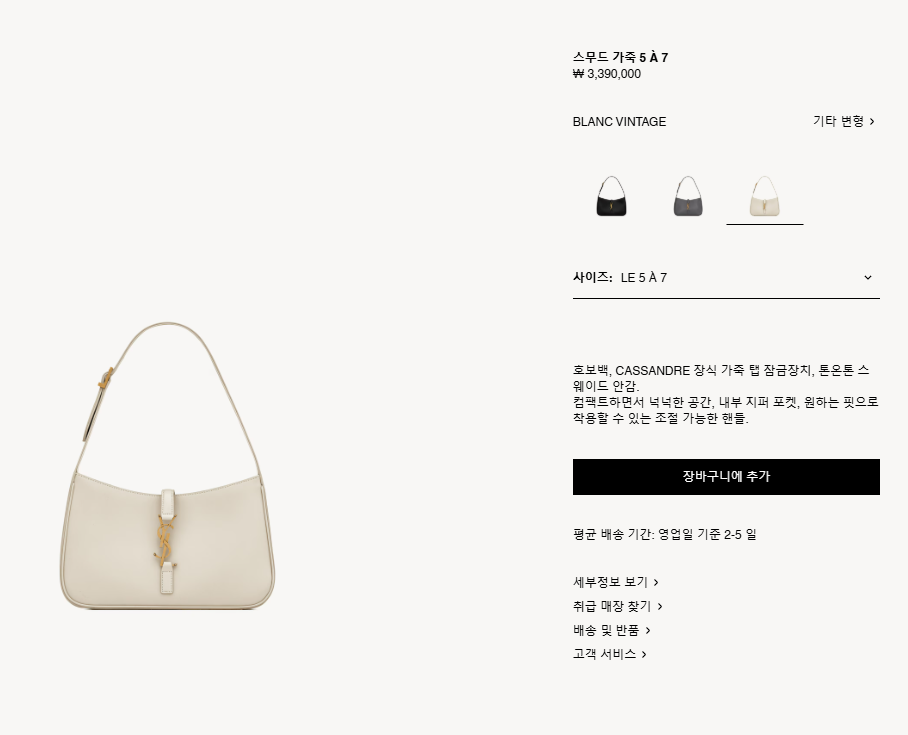Click the product title 스무드 가죽 5 À 7
The image size is (908, 735).
(620, 57)
